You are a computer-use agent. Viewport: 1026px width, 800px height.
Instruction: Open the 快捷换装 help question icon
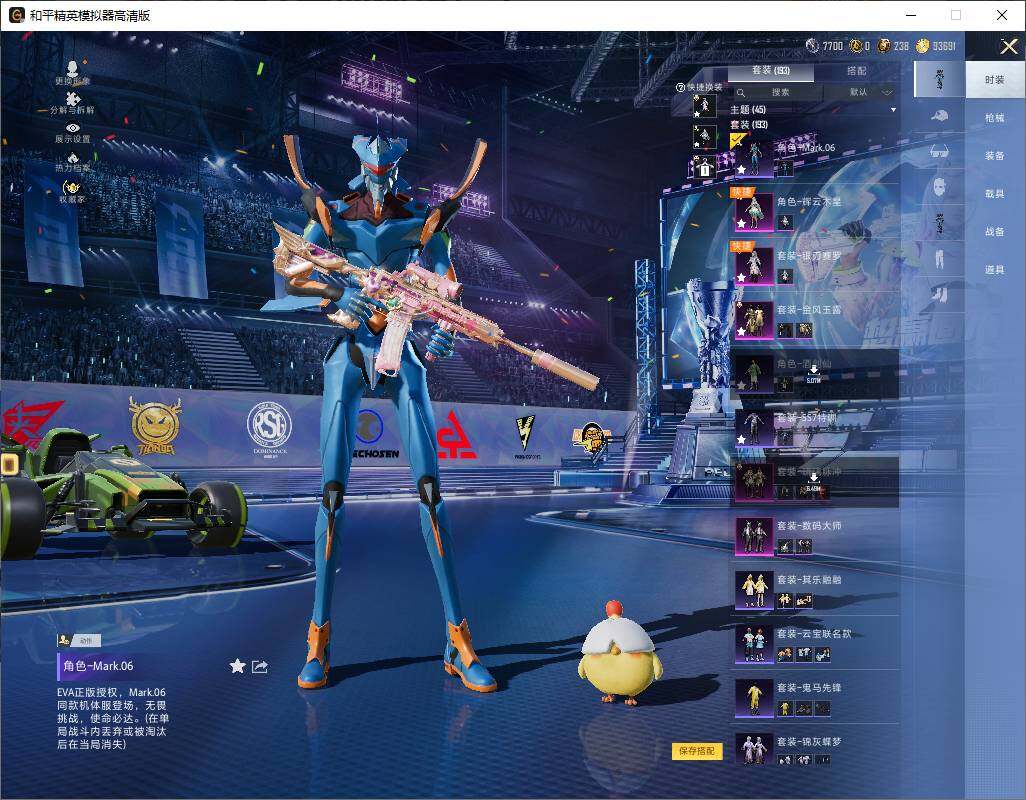click(680, 87)
